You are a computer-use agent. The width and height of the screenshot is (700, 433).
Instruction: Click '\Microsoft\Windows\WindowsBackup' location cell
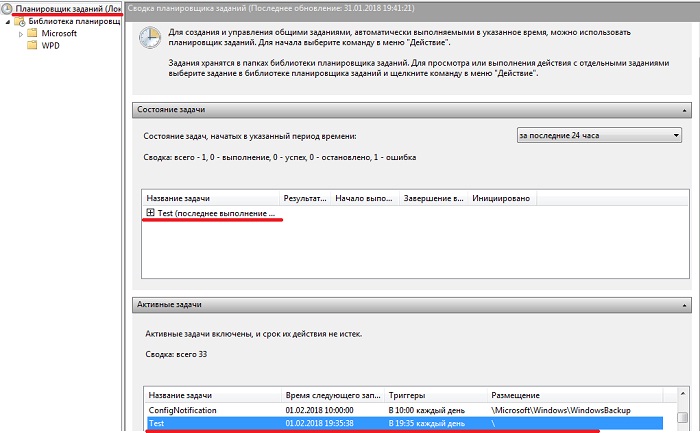tap(561, 410)
